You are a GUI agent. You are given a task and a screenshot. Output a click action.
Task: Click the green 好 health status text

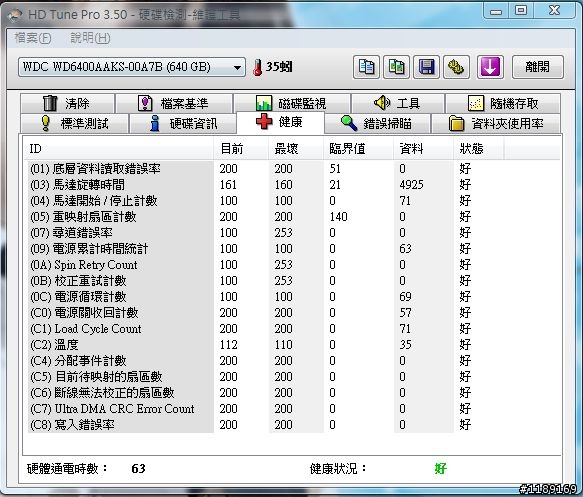coord(441,468)
